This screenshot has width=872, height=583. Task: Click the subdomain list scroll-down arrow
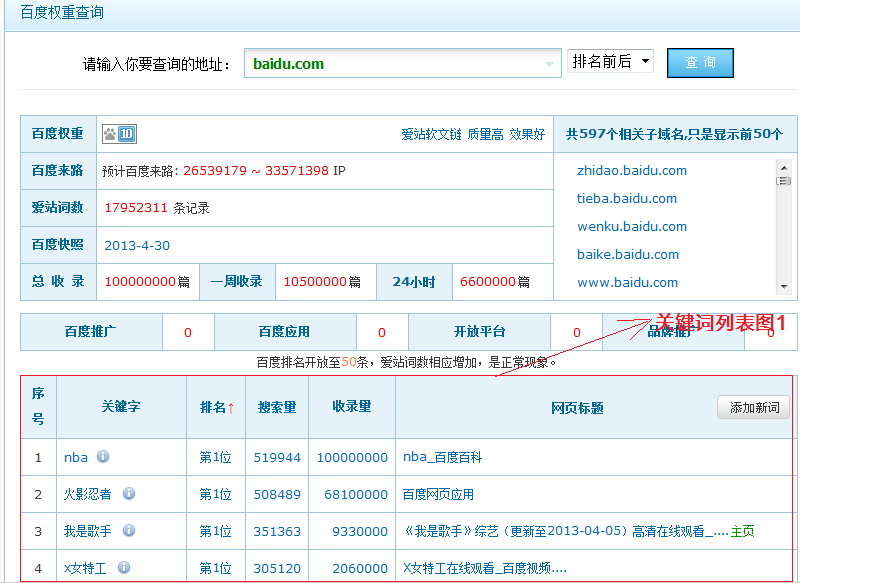coord(784,286)
